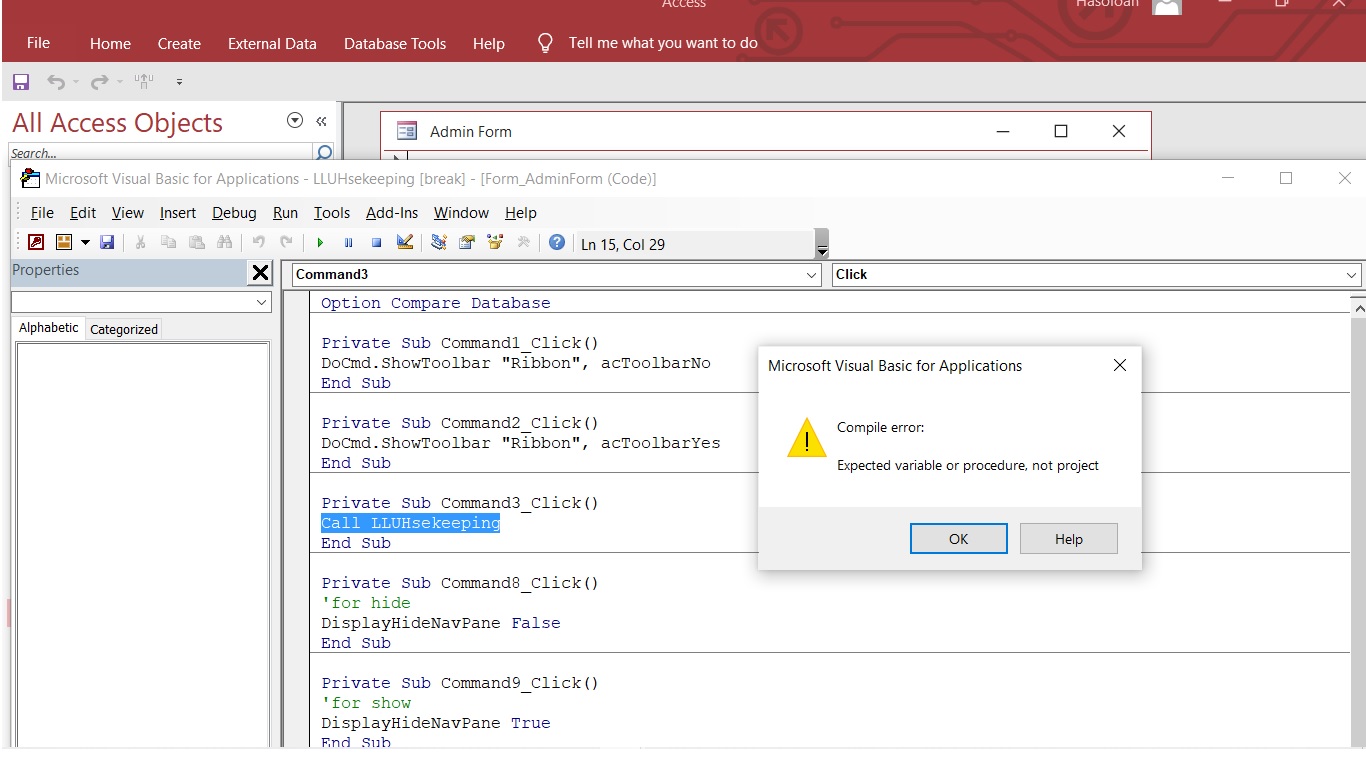Open the Run menu
1366x768 pixels.
[285, 213]
